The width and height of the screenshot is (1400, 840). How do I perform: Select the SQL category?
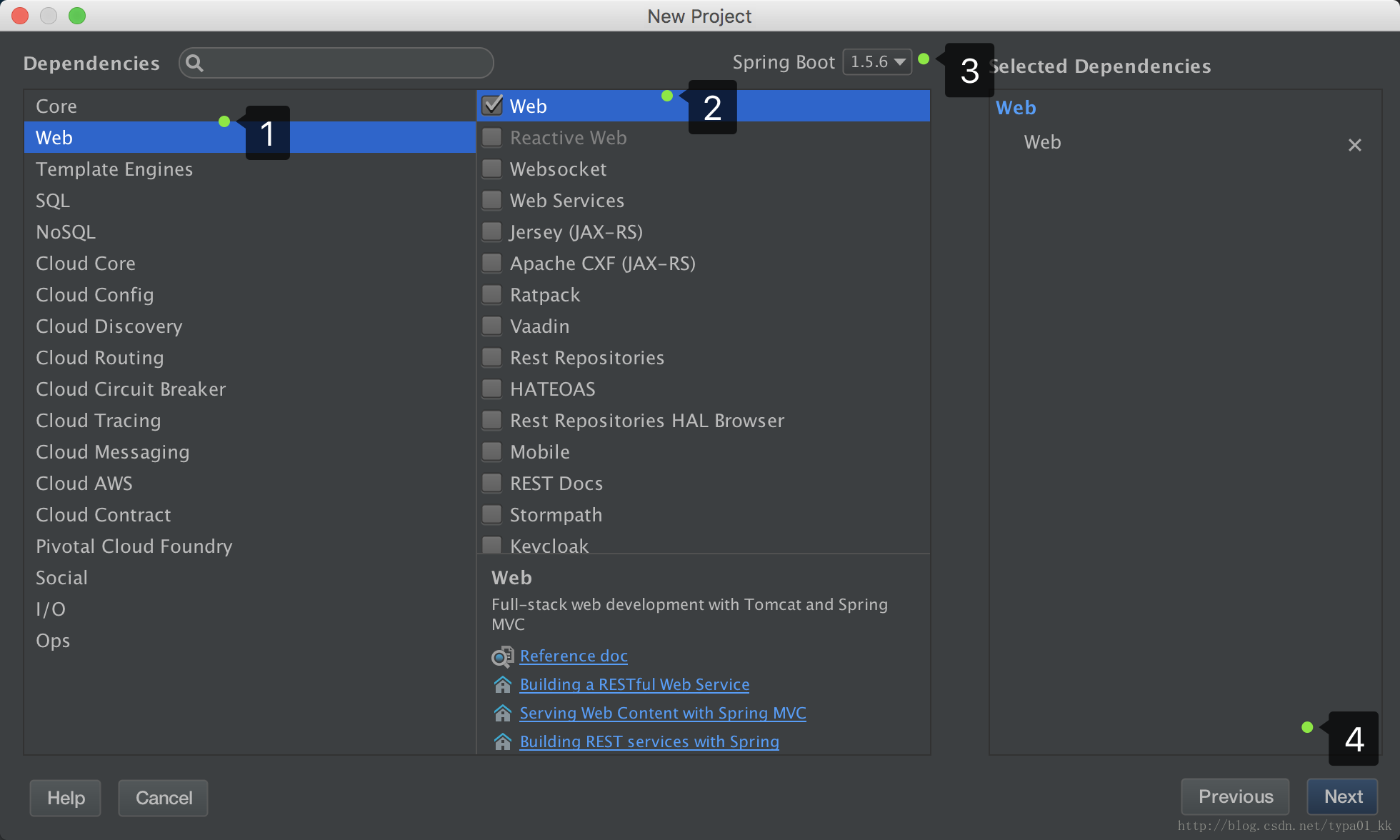pos(53,201)
